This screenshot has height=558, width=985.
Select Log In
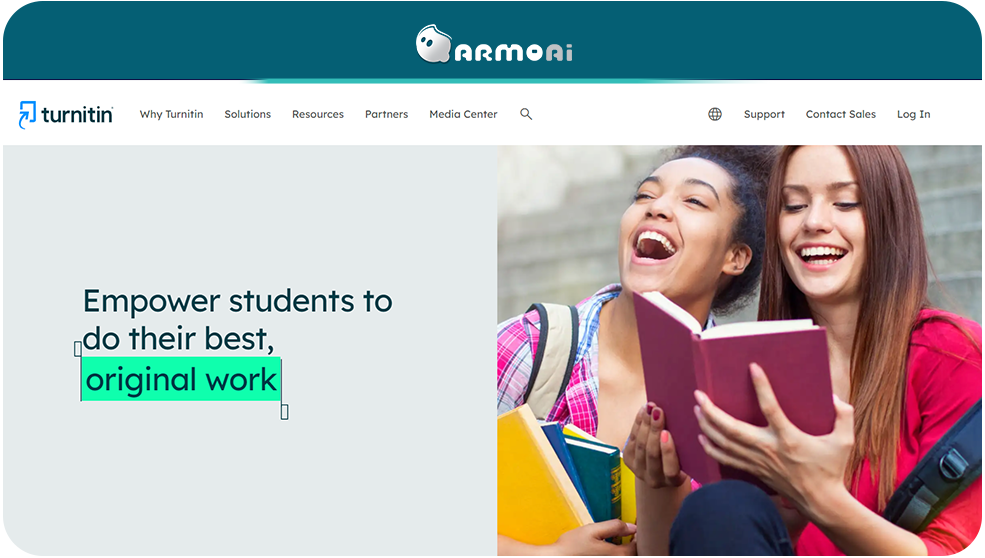click(x=913, y=114)
